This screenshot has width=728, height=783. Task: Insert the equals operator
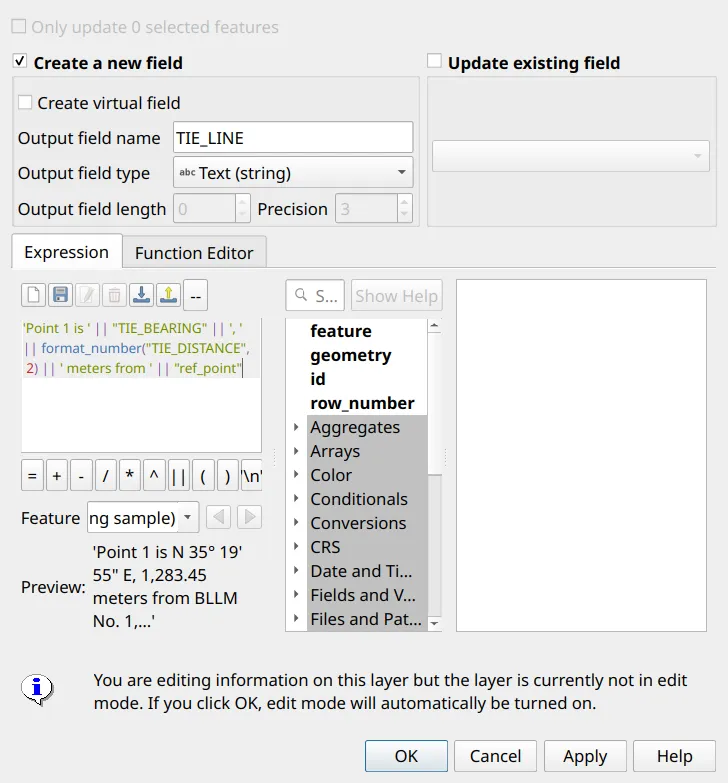point(32,476)
